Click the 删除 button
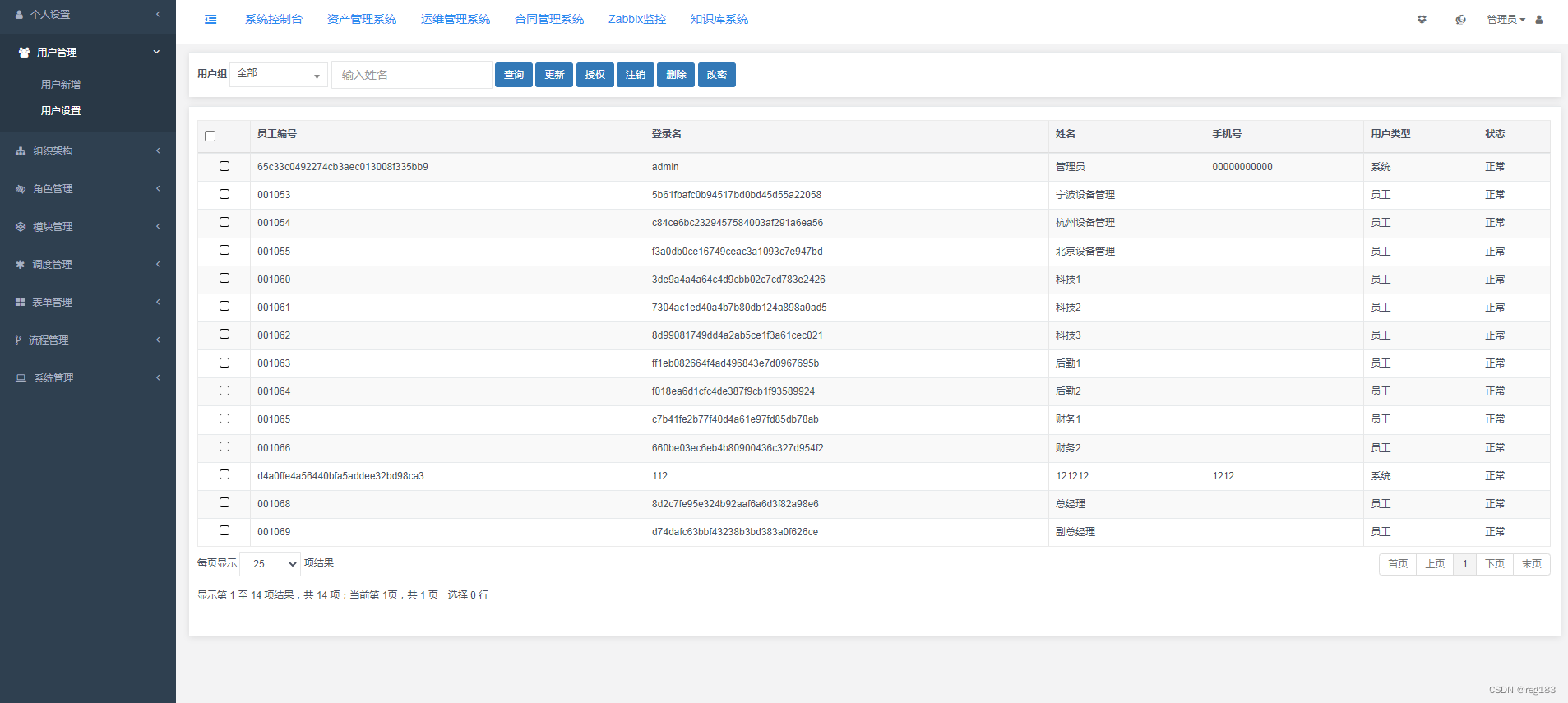 point(676,75)
